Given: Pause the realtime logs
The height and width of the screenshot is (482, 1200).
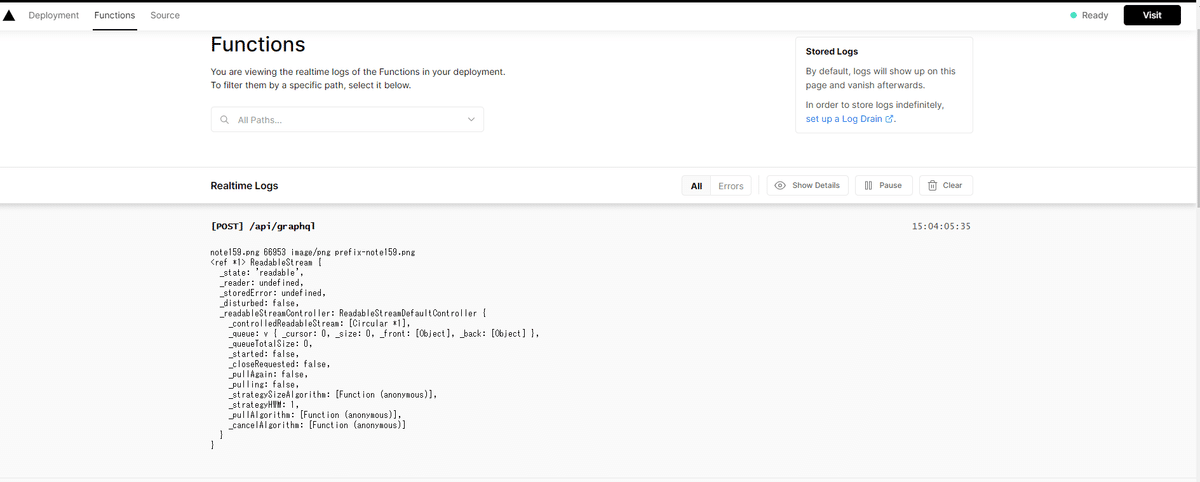Looking at the screenshot, I should tap(883, 185).
